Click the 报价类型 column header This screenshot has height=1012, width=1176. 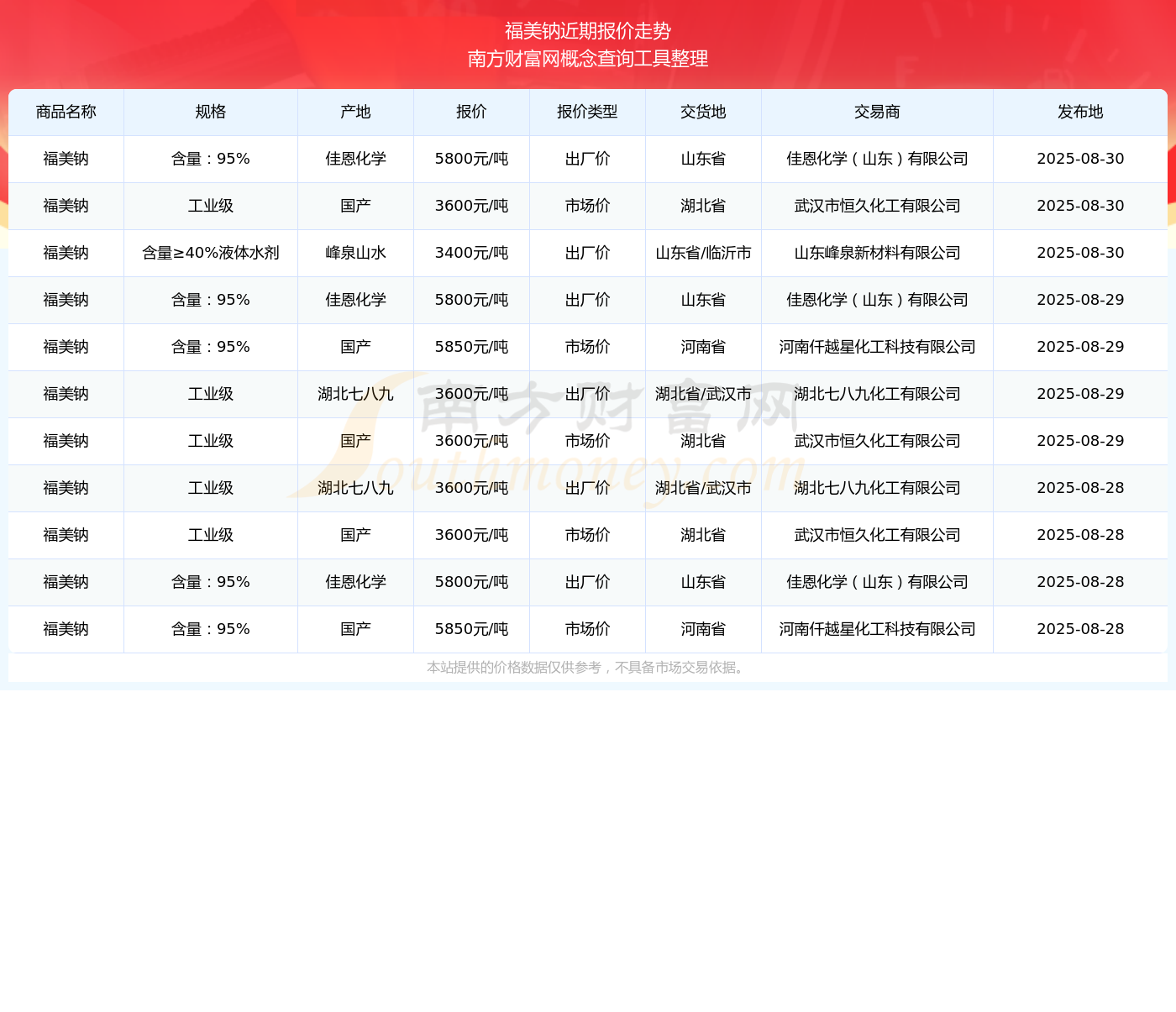(x=587, y=112)
